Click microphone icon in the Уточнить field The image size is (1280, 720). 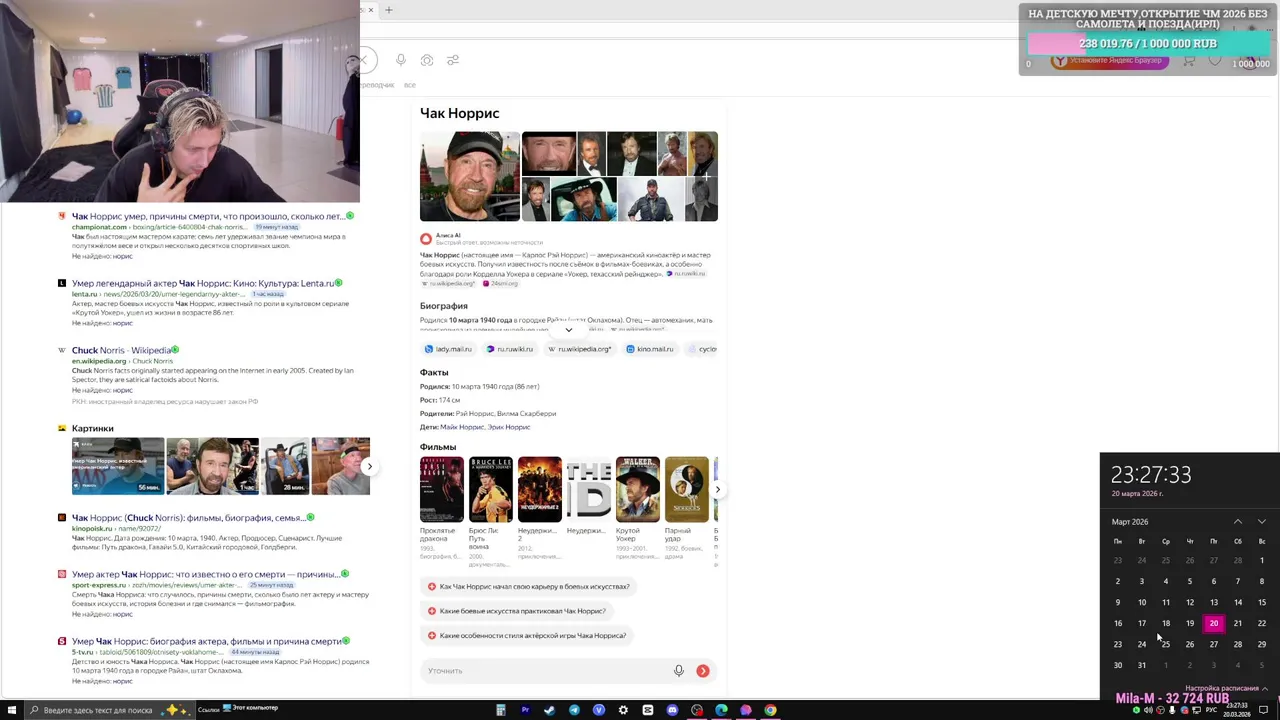678,671
